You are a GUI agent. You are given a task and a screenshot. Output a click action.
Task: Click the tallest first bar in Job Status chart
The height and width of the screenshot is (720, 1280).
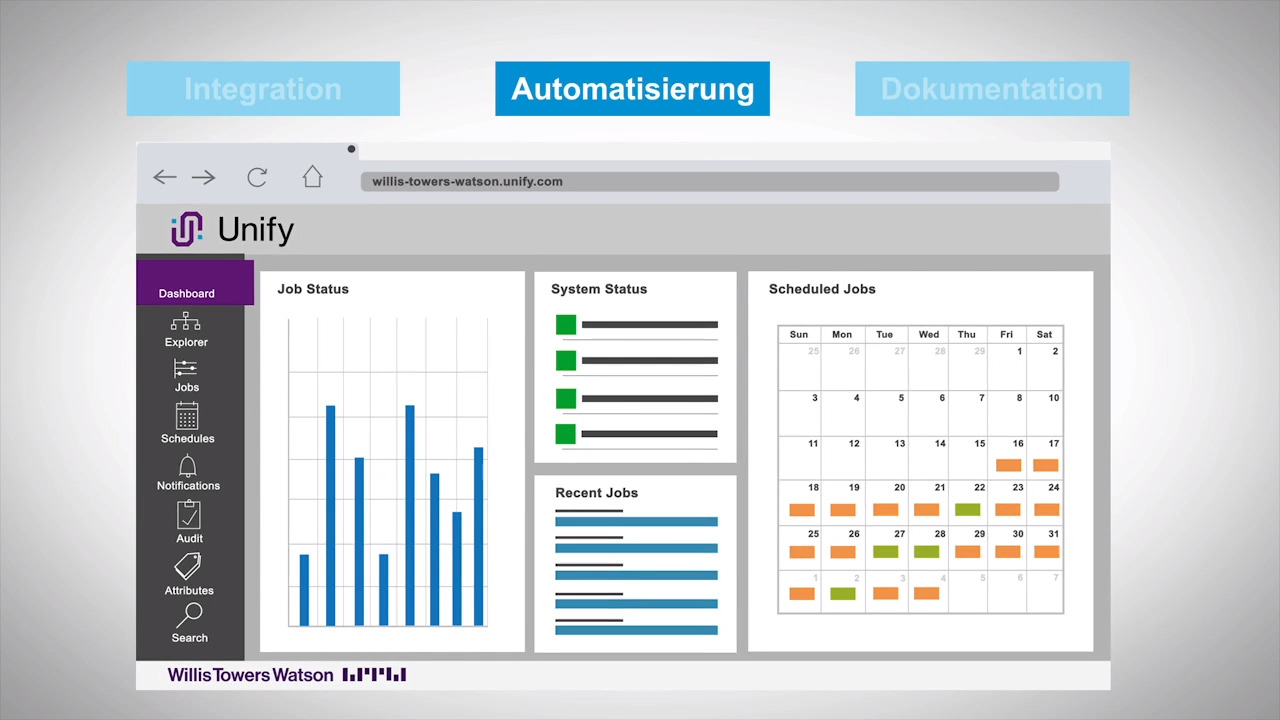331,515
